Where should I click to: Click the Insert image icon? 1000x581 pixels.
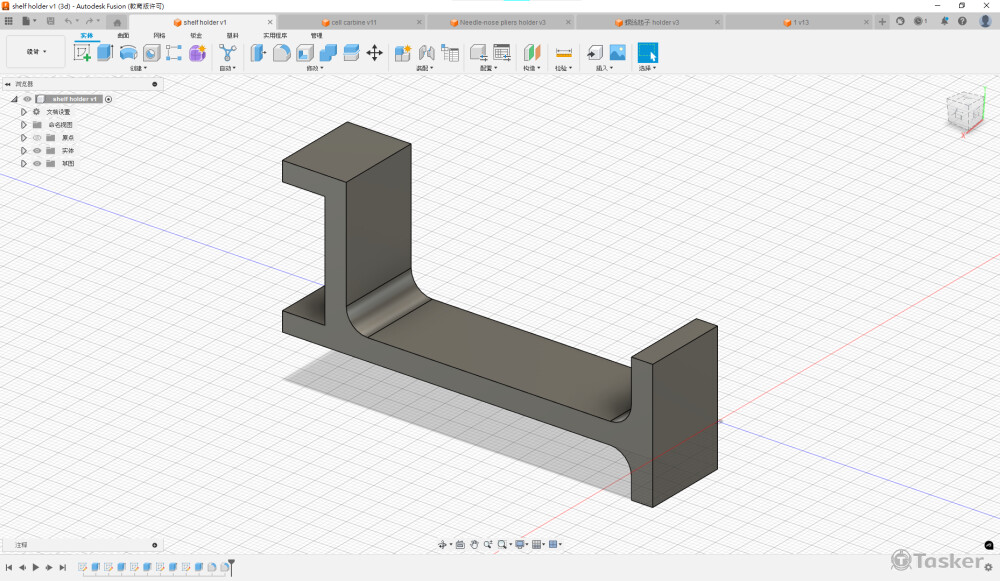point(617,53)
